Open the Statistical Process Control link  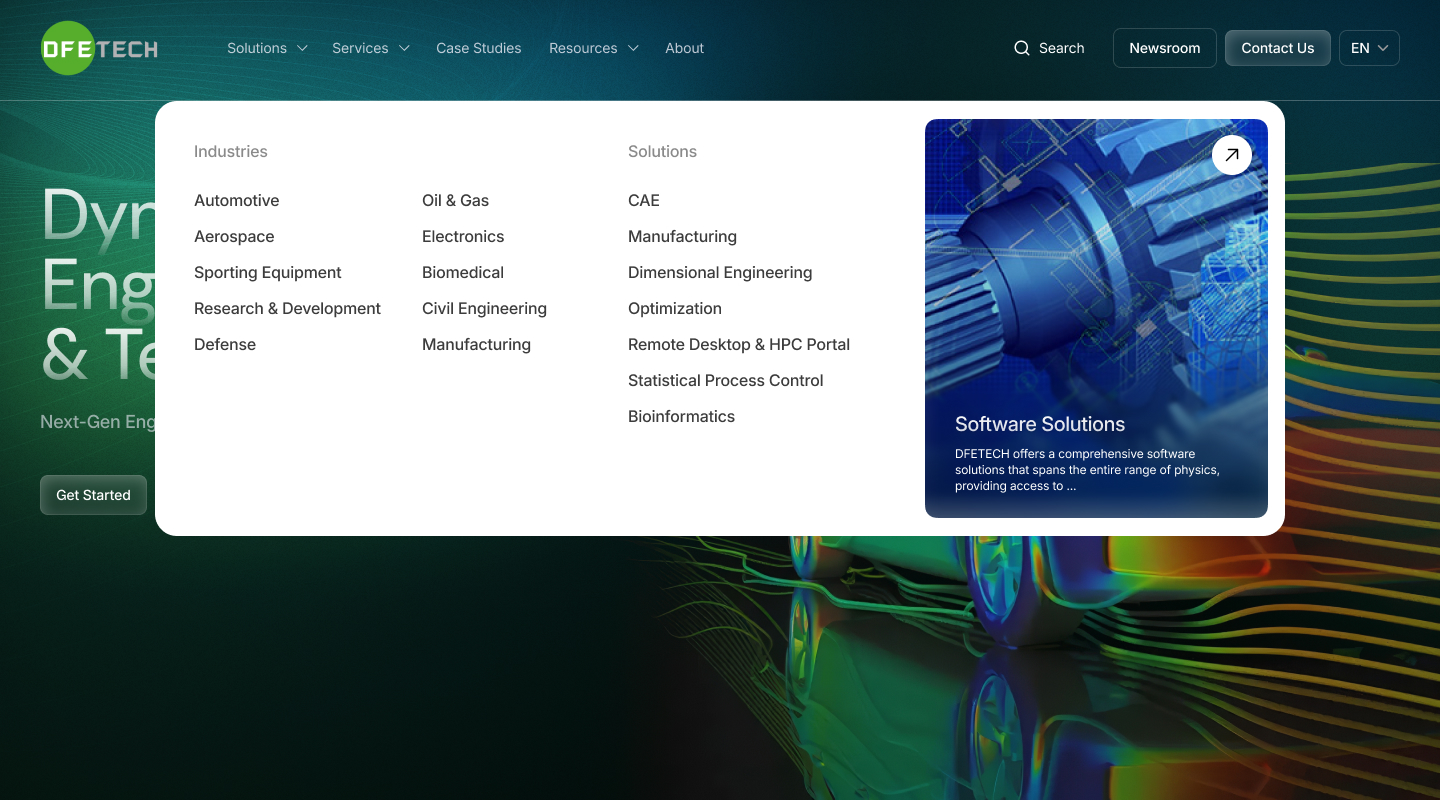[x=726, y=380]
